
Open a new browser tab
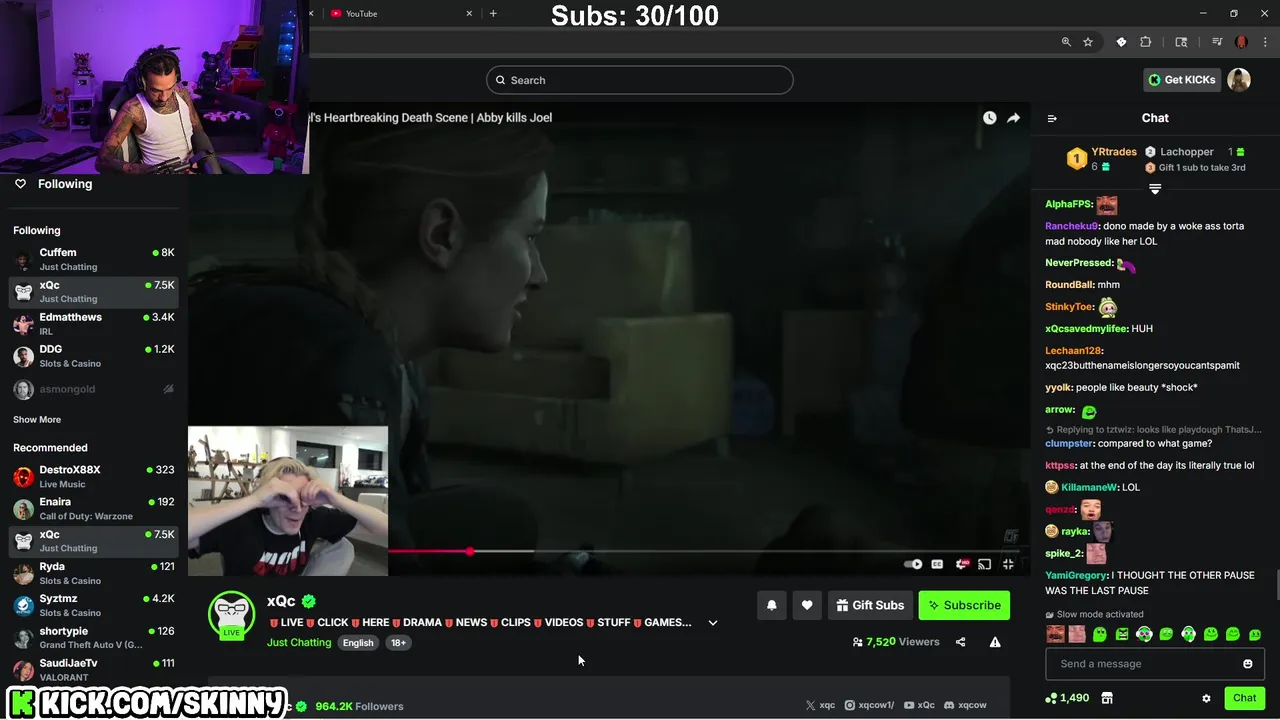(493, 13)
